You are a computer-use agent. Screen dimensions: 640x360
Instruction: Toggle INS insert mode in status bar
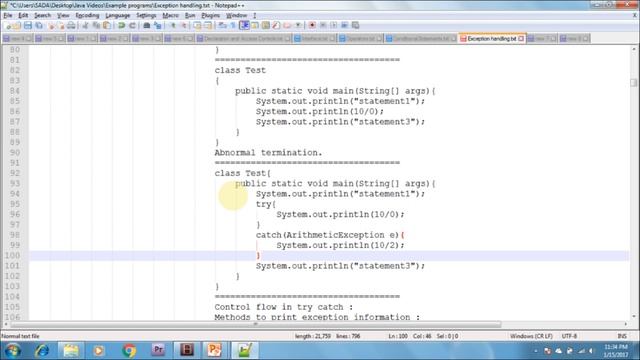click(x=622, y=336)
